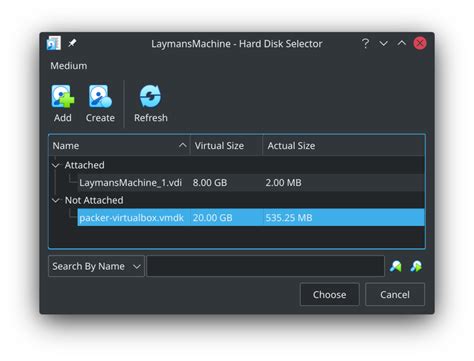Toggle the pin on title bar

pyautogui.click(x=72, y=43)
